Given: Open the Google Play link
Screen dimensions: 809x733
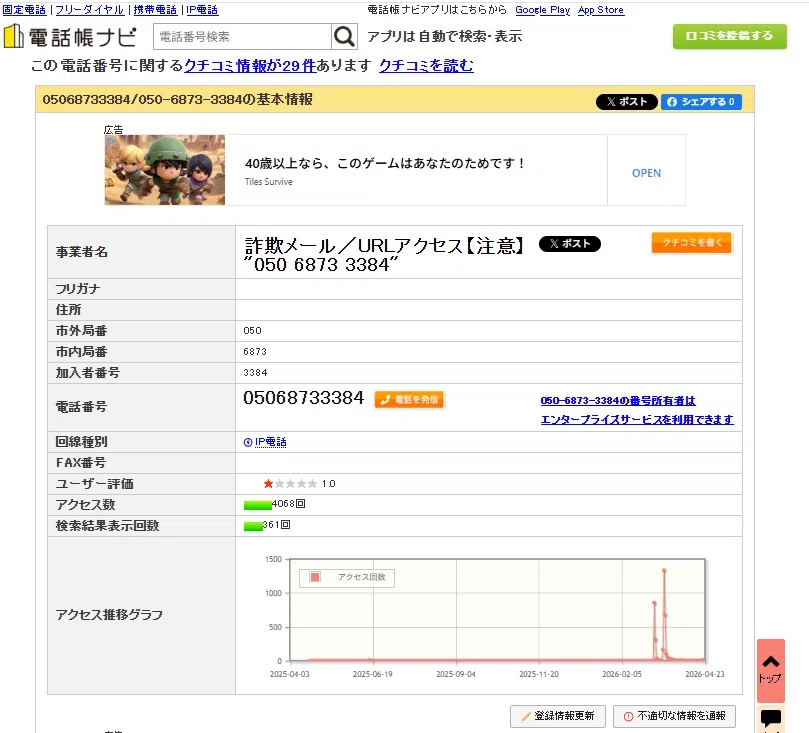Looking at the screenshot, I should (x=542, y=10).
